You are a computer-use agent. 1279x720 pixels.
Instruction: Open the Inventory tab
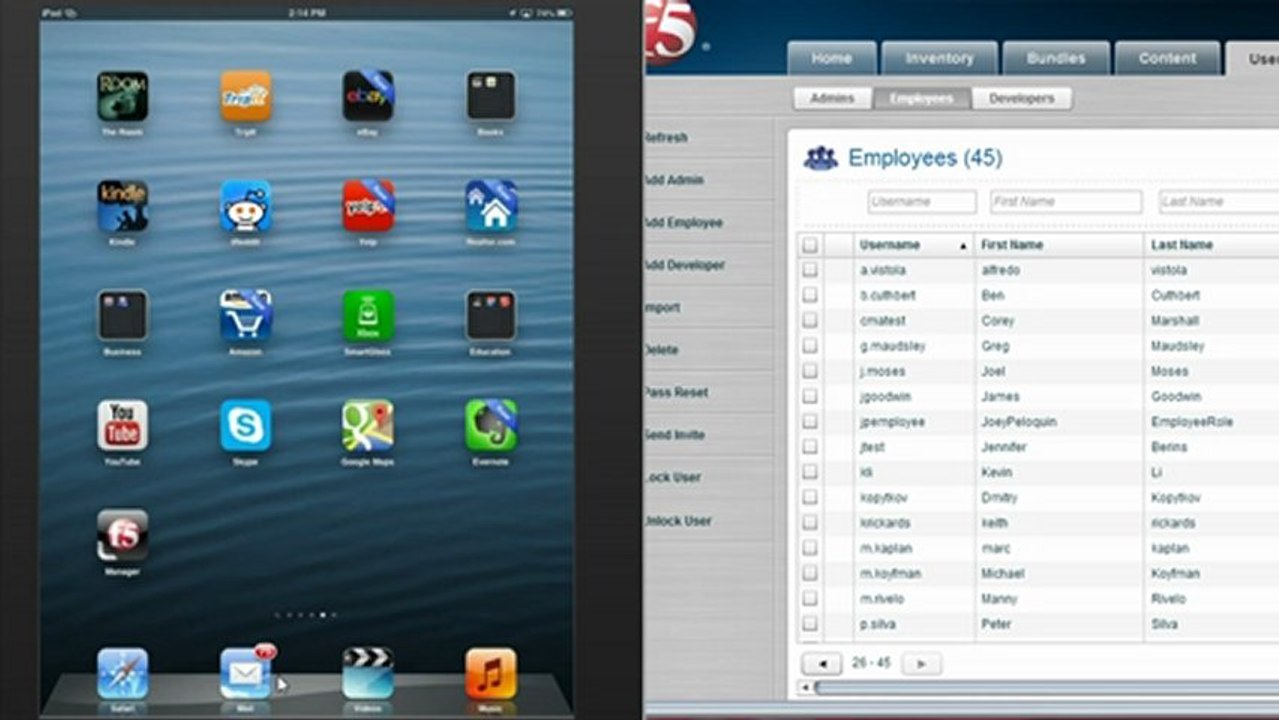coord(939,59)
